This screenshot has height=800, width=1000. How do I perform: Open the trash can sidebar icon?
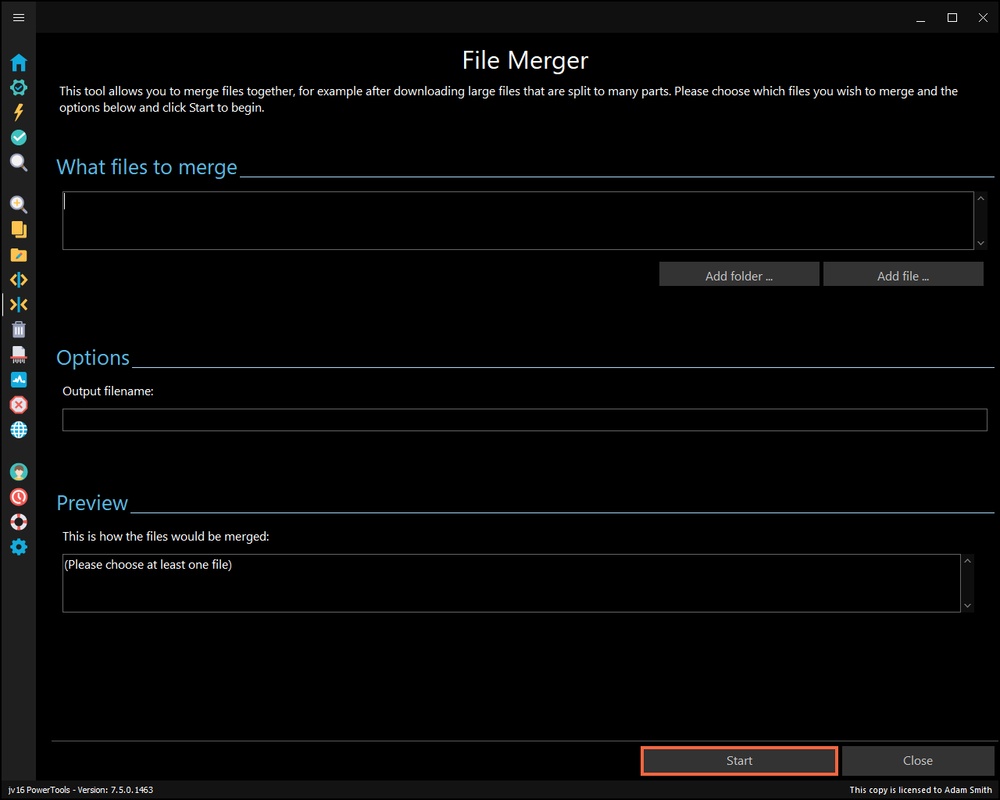pyautogui.click(x=18, y=329)
